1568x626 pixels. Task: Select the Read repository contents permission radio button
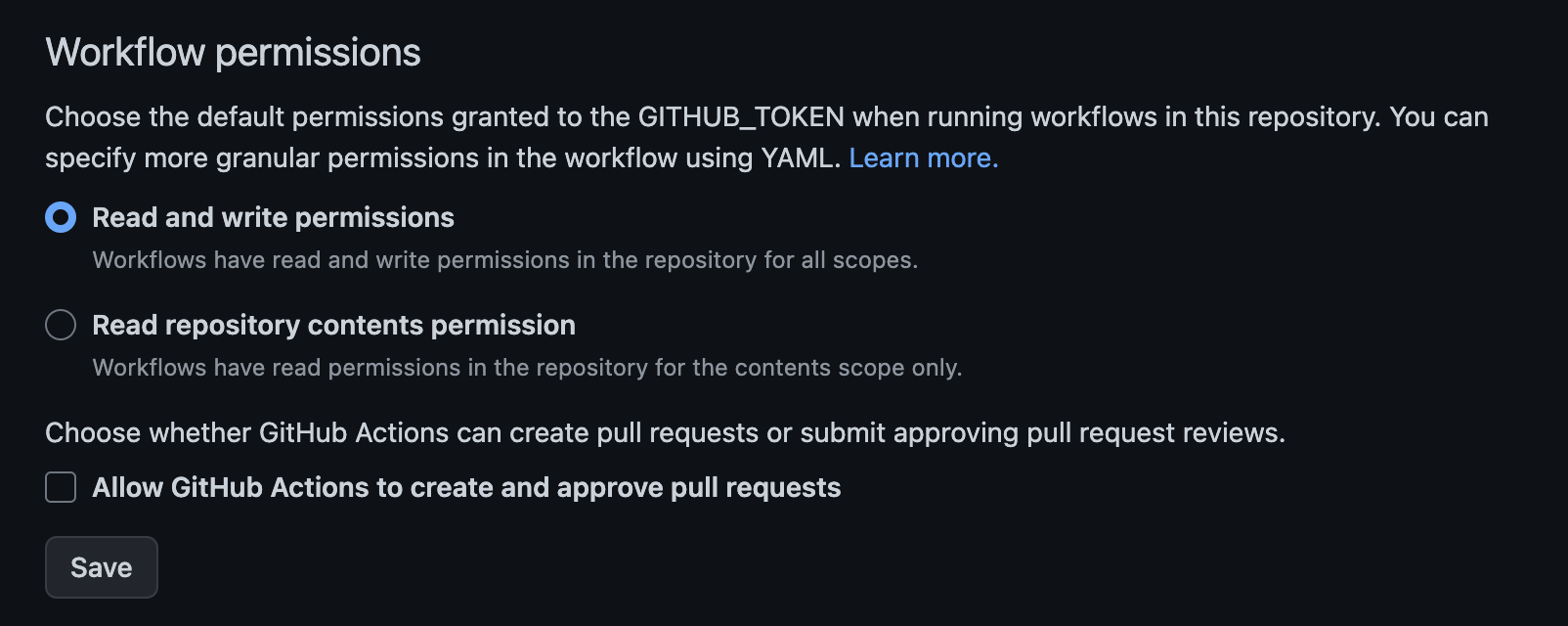[61, 325]
